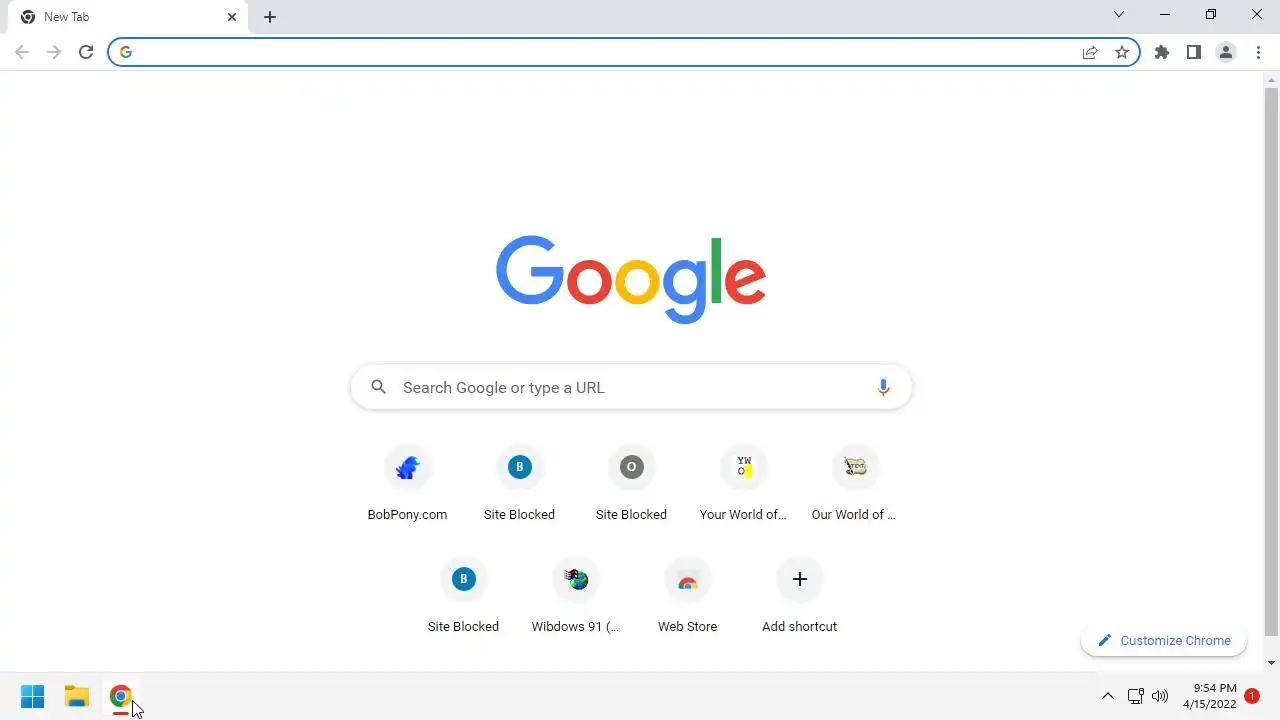Expand the tab search chevron
This screenshot has width=1280, height=720.
1119,14
